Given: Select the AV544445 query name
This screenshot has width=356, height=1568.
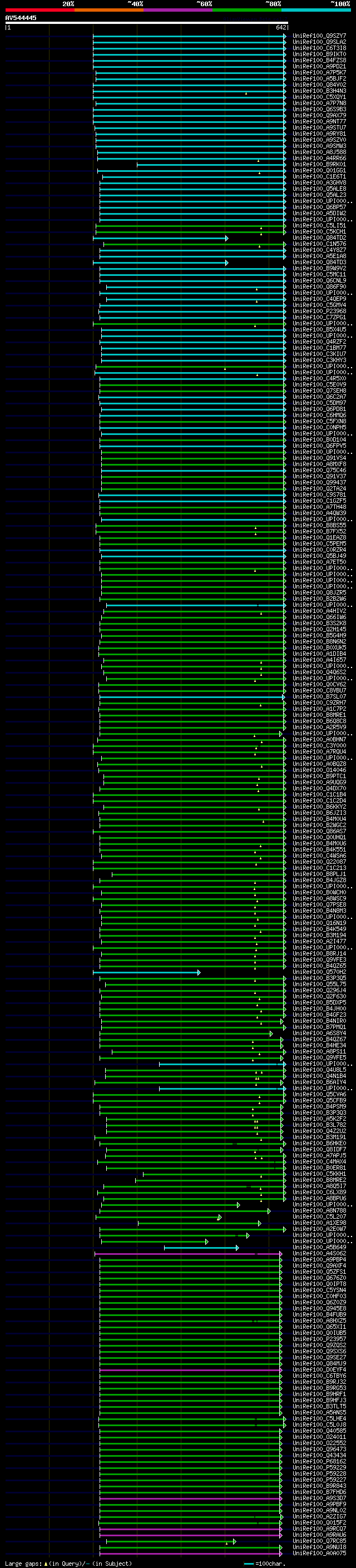Looking at the screenshot, I should click(x=21, y=18).
